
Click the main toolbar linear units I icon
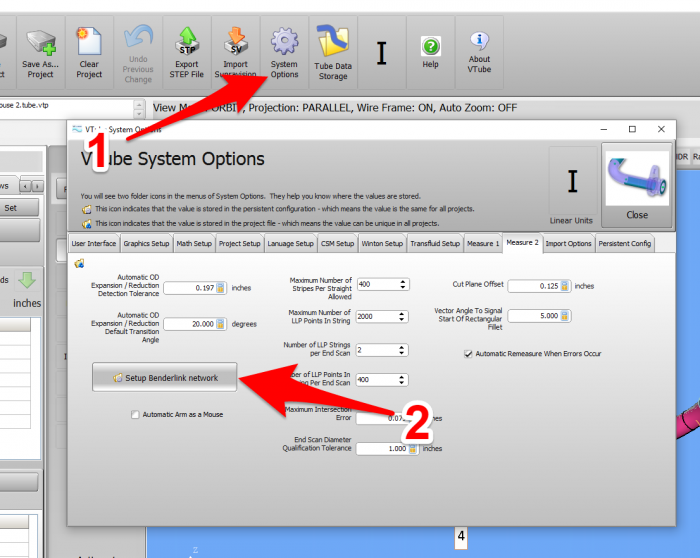(382, 53)
